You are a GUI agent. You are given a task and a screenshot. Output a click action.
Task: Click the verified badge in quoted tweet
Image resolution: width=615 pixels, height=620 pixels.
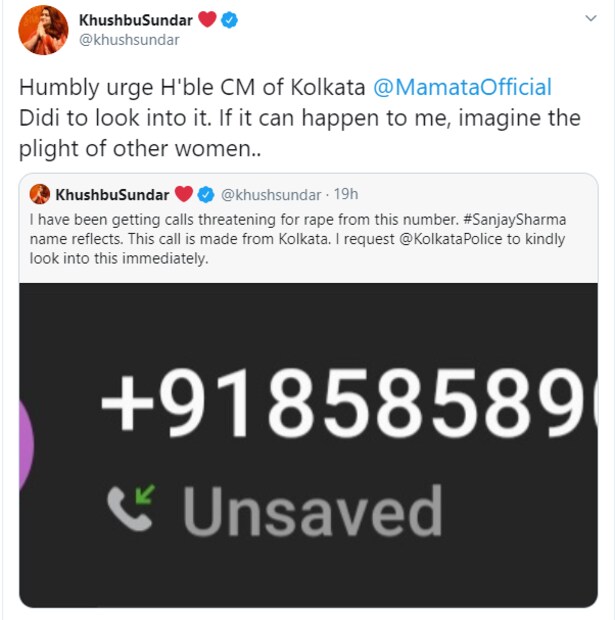206,193
